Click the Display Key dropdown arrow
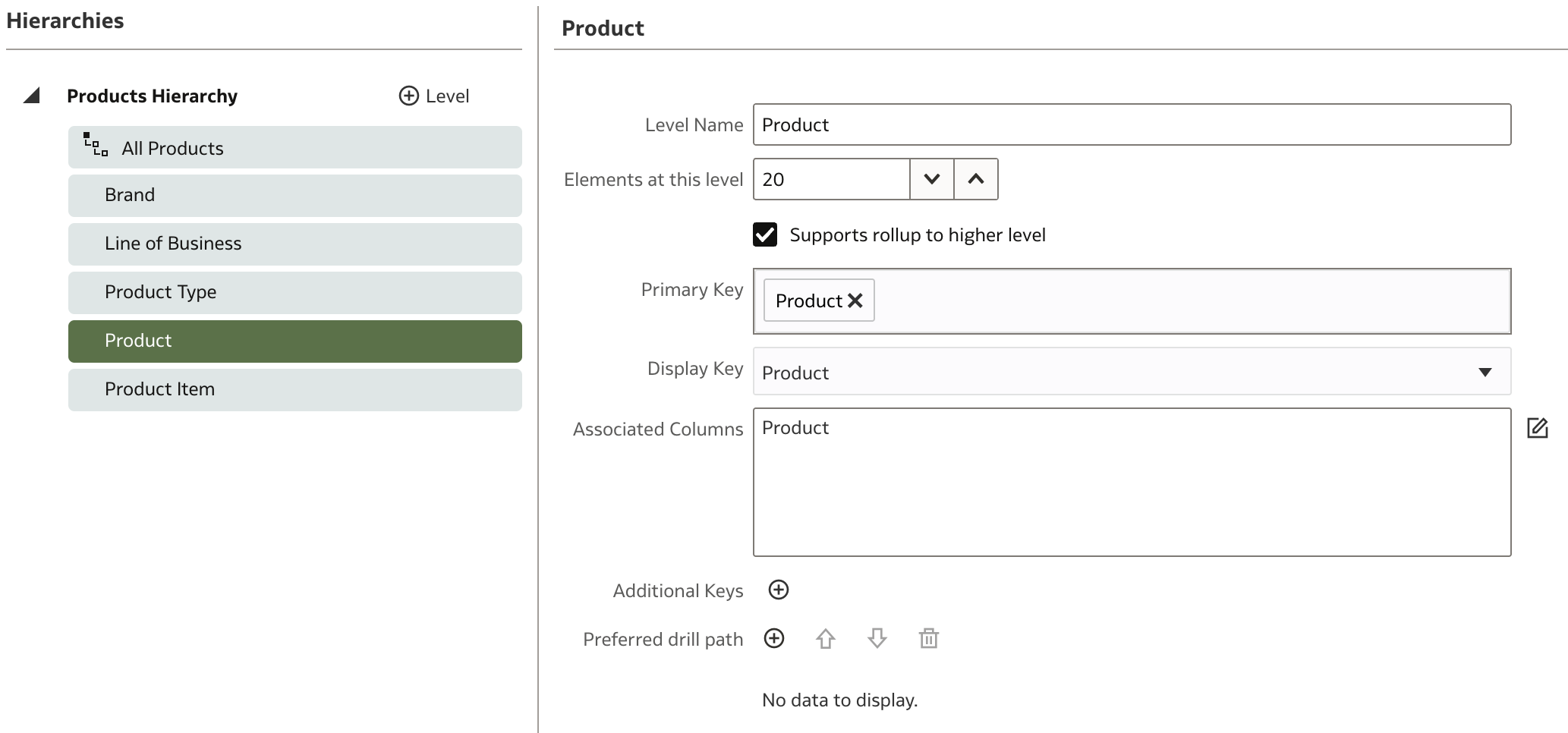The height and width of the screenshot is (733, 1568). point(1485,372)
